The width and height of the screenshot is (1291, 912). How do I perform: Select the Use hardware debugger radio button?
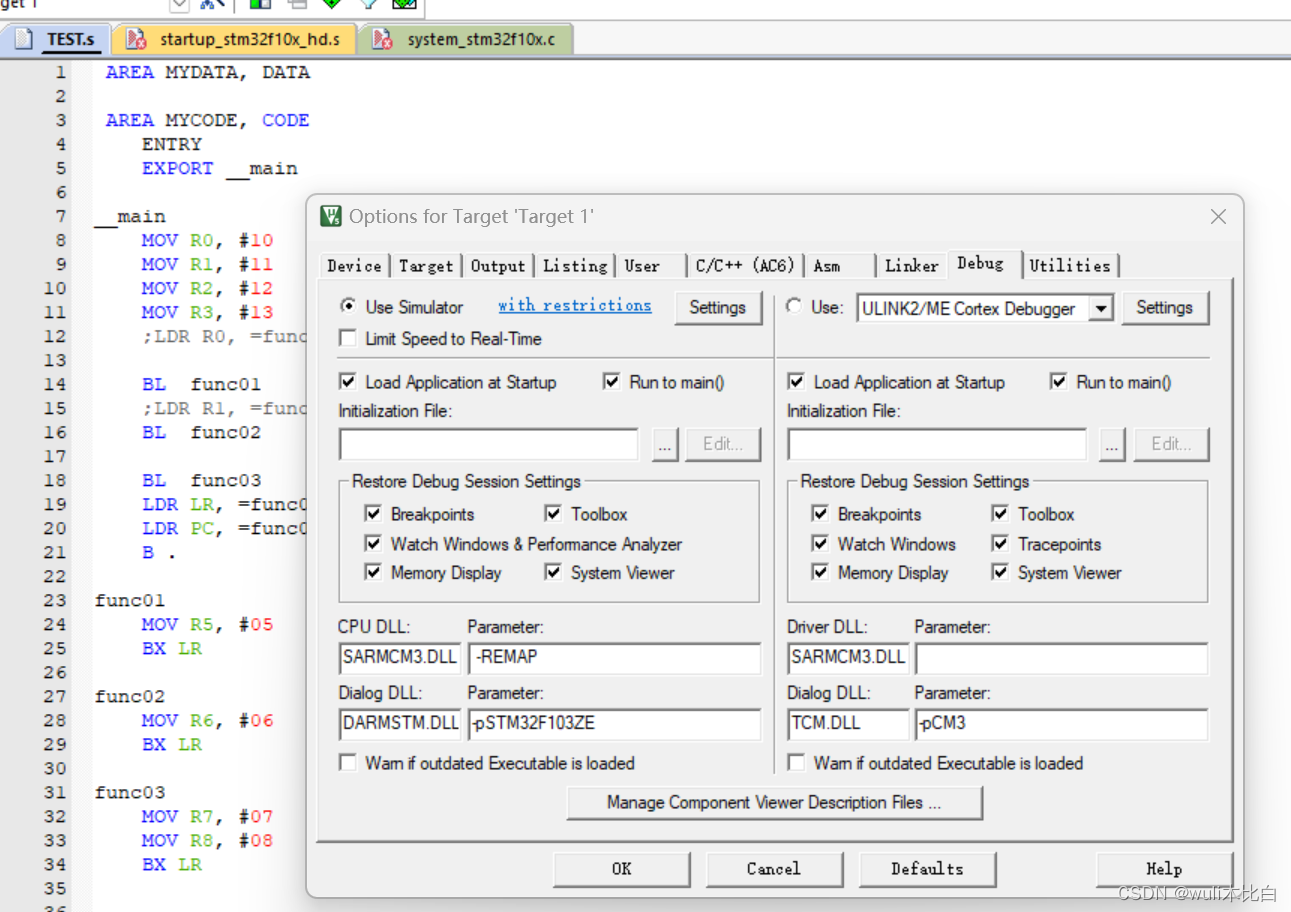click(794, 307)
